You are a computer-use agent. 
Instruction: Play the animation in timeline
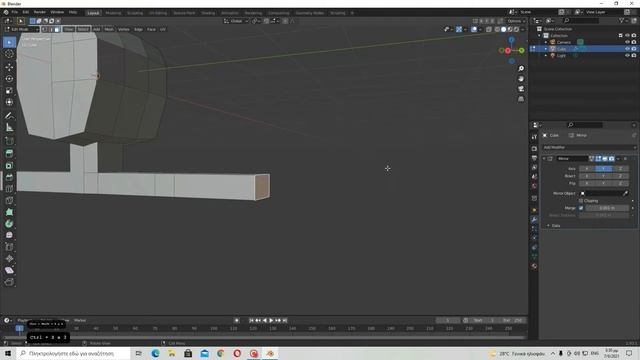(x=271, y=320)
